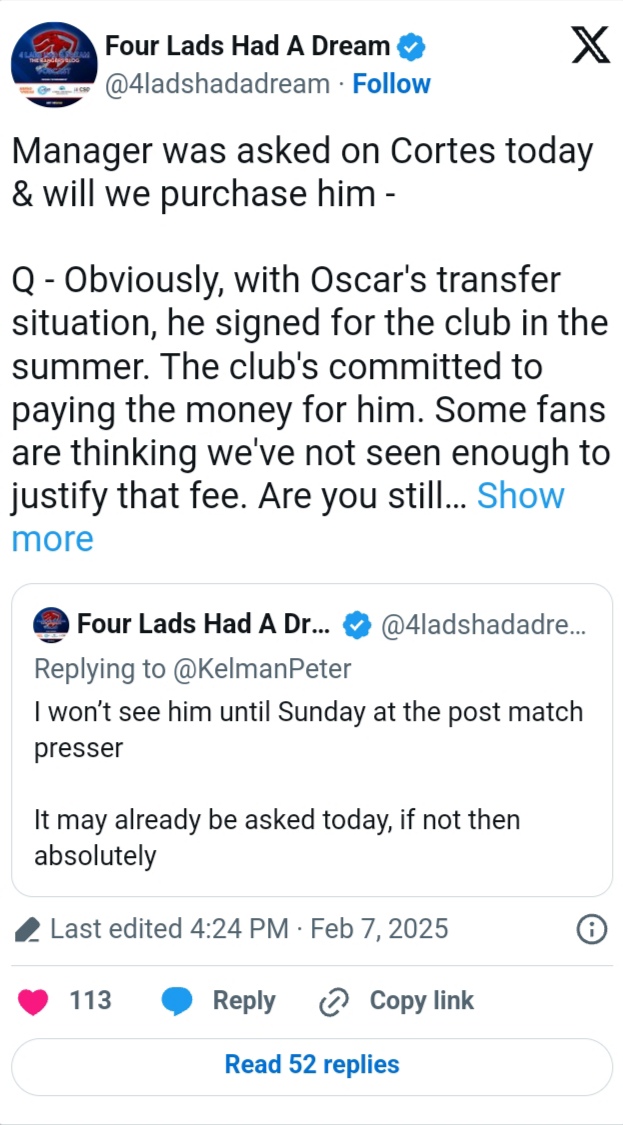
Task: Click the blue verified badge in header
Action: [x=412, y=46]
